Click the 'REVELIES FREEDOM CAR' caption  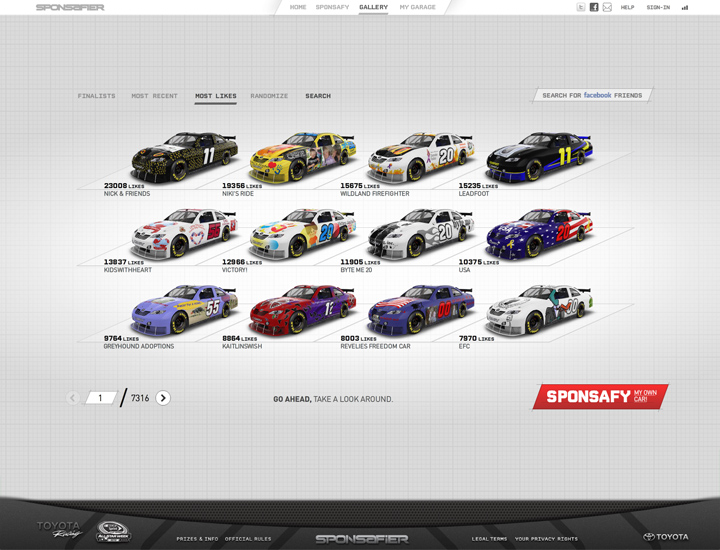375,346
